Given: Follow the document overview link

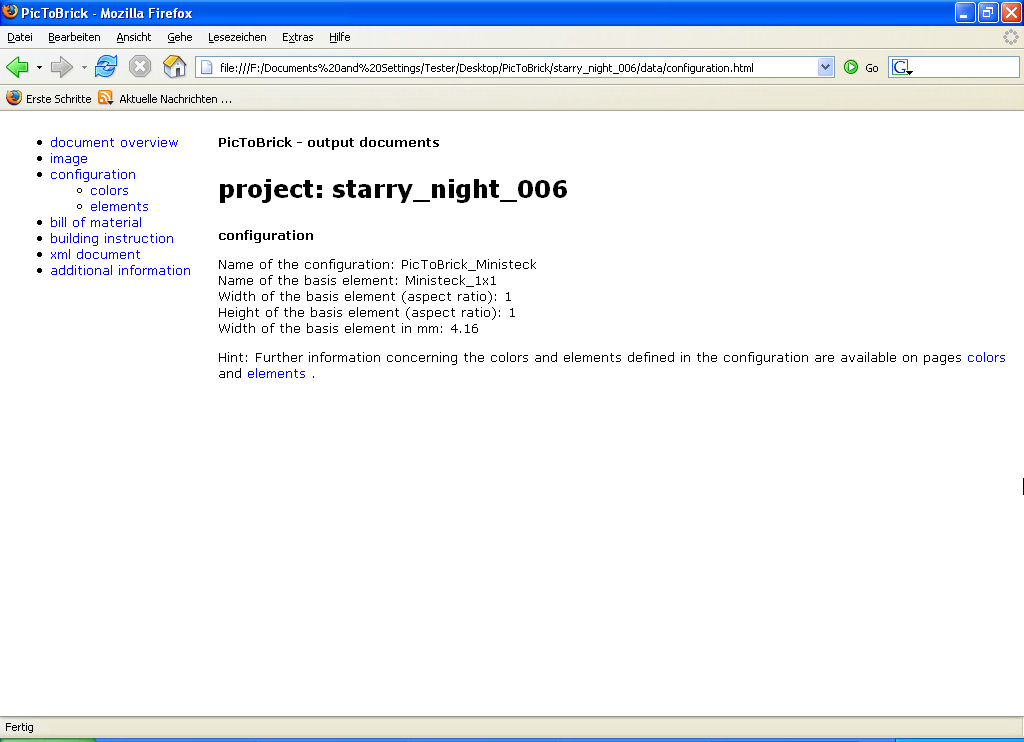Looking at the screenshot, I should coord(114,142).
